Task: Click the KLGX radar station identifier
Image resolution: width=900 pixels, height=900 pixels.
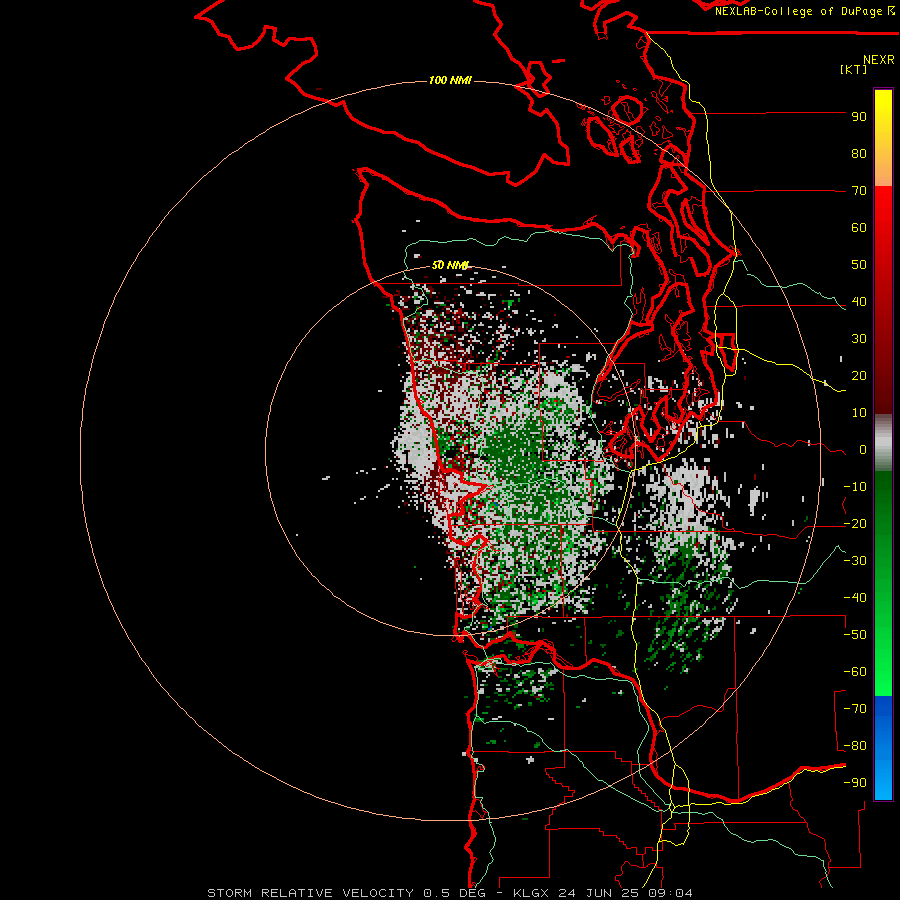Action: tap(532, 893)
